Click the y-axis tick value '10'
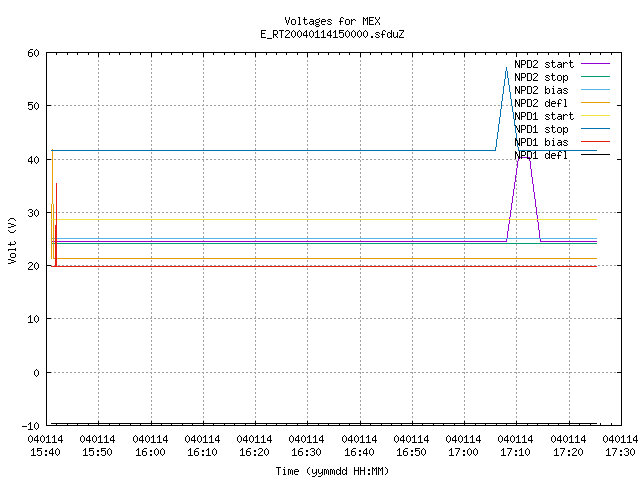 (33, 319)
